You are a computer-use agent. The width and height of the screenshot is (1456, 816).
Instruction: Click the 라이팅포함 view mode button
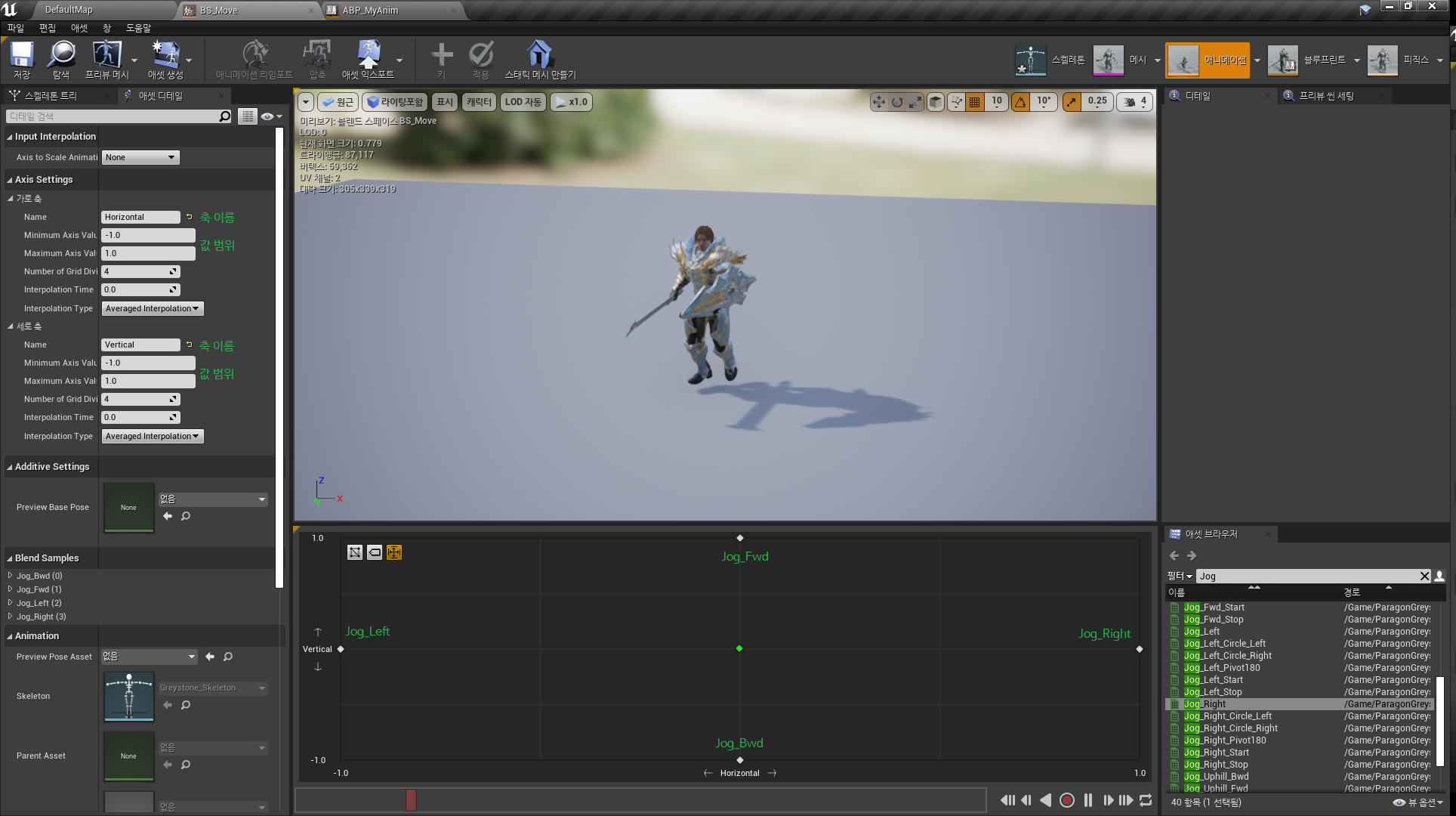395,102
